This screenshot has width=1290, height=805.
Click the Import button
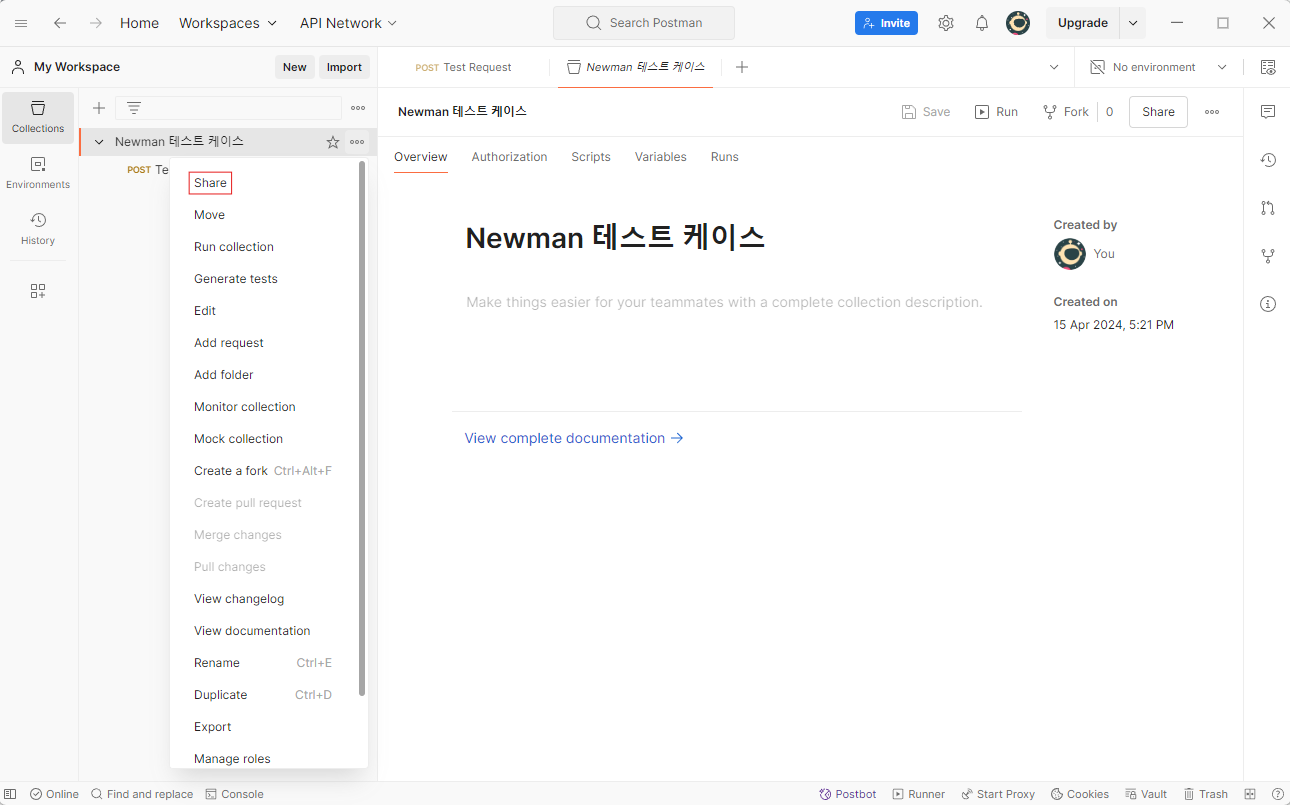click(x=344, y=67)
